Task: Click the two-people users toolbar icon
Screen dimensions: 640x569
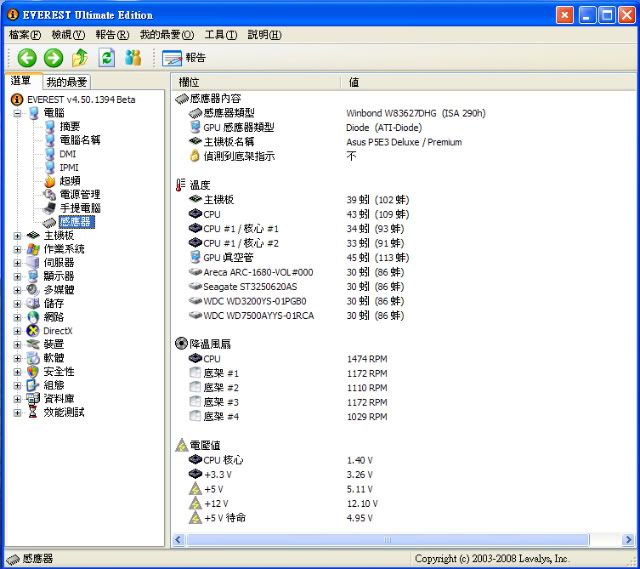Action: point(133,58)
